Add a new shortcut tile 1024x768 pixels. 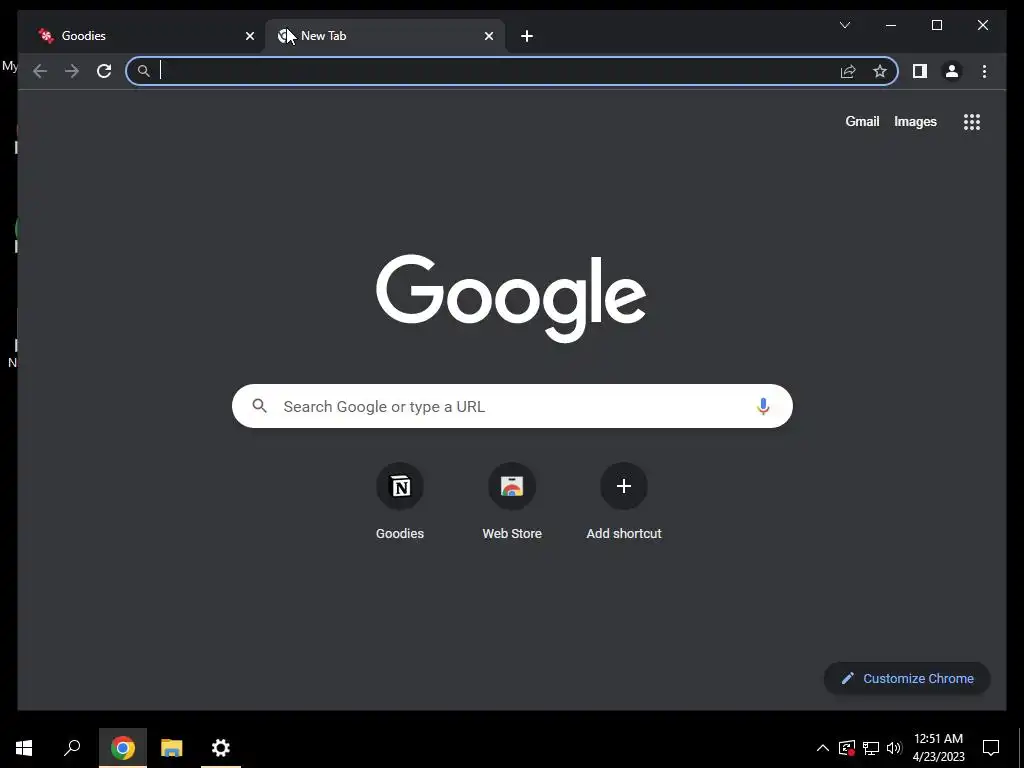[x=624, y=502]
